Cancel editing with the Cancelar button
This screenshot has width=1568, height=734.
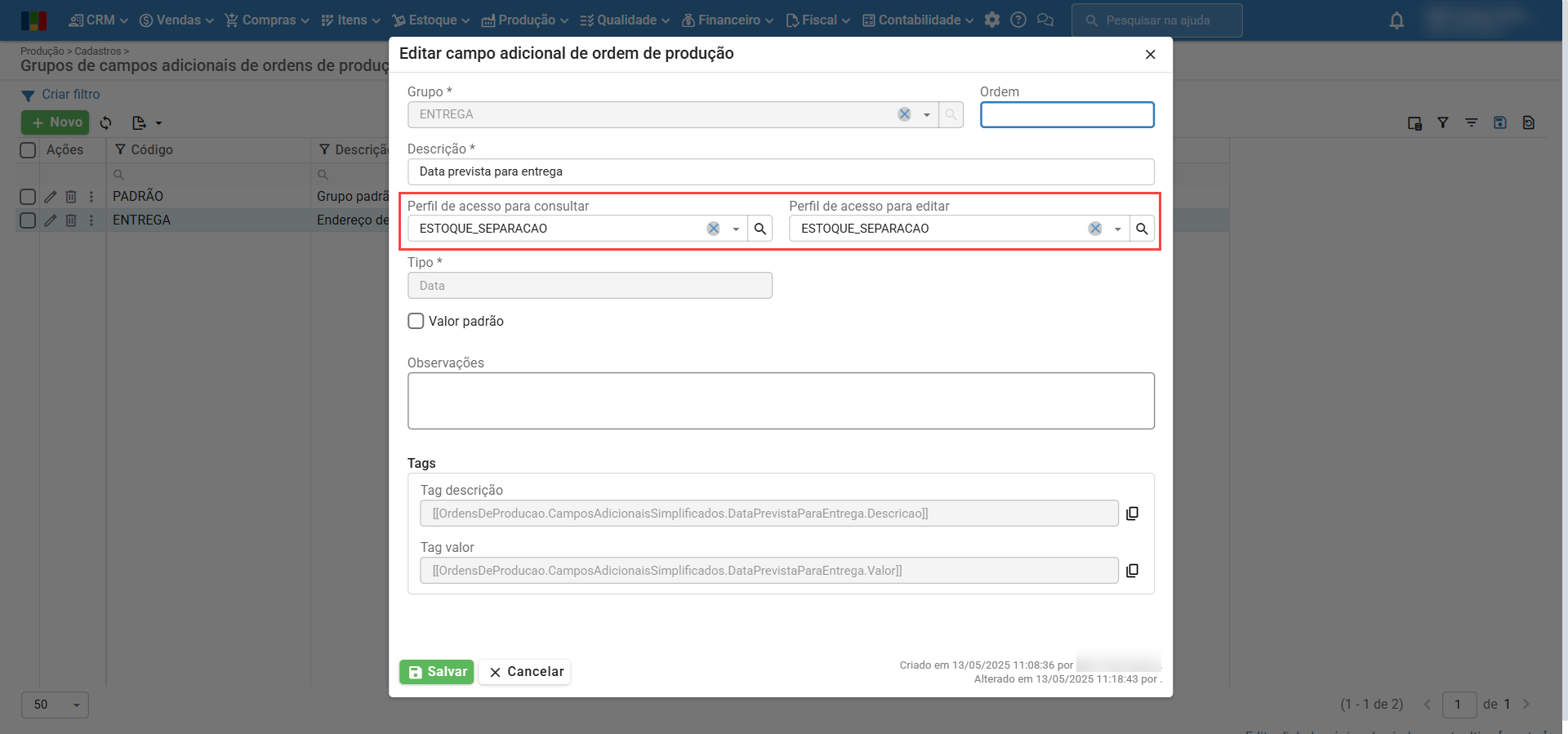[525, 672]
